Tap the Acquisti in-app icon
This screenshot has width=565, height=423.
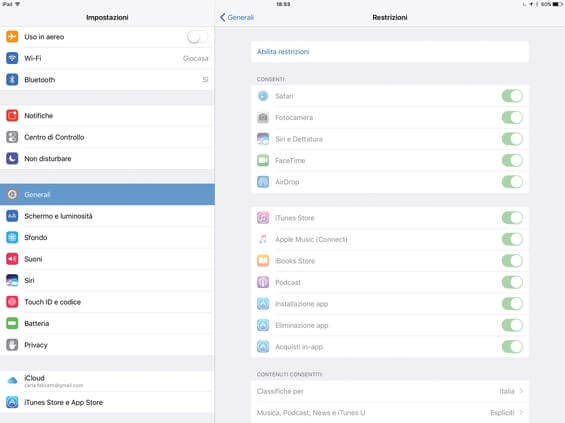pyautogui.click(x=263, y=347)
